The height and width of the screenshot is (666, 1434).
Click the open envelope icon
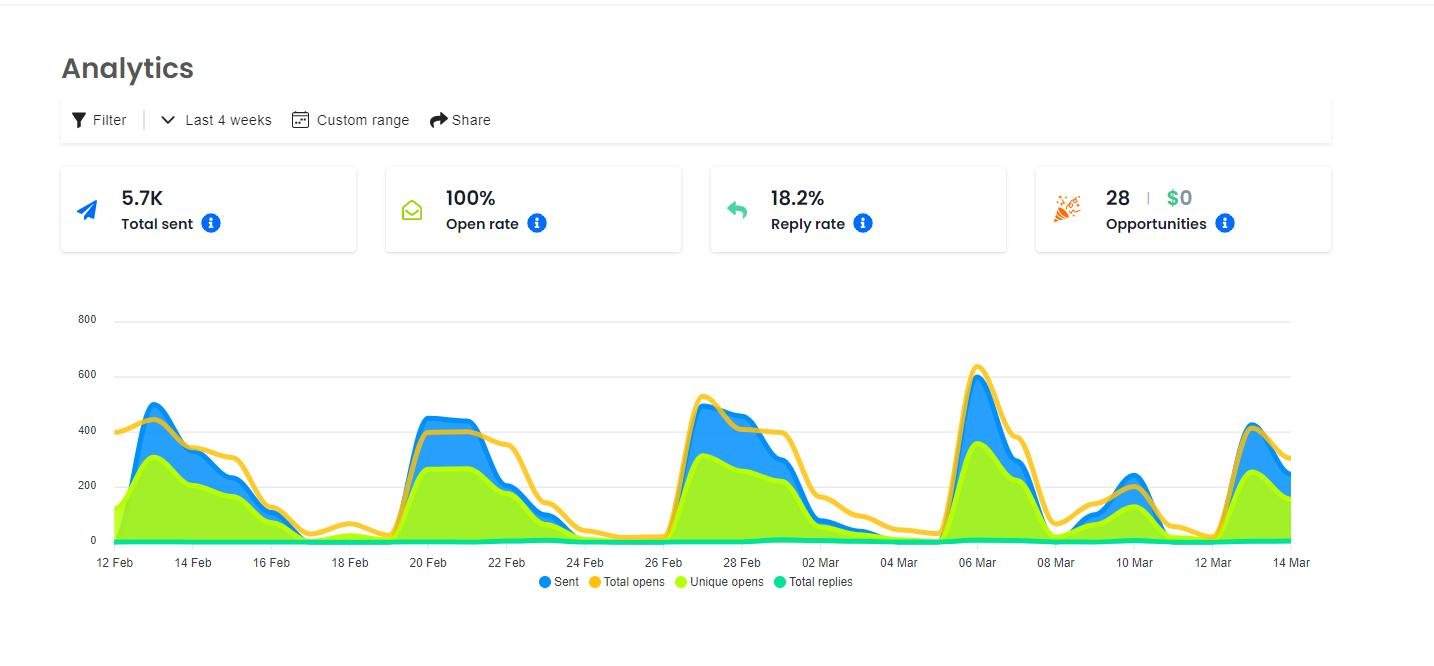coord(412,210)
